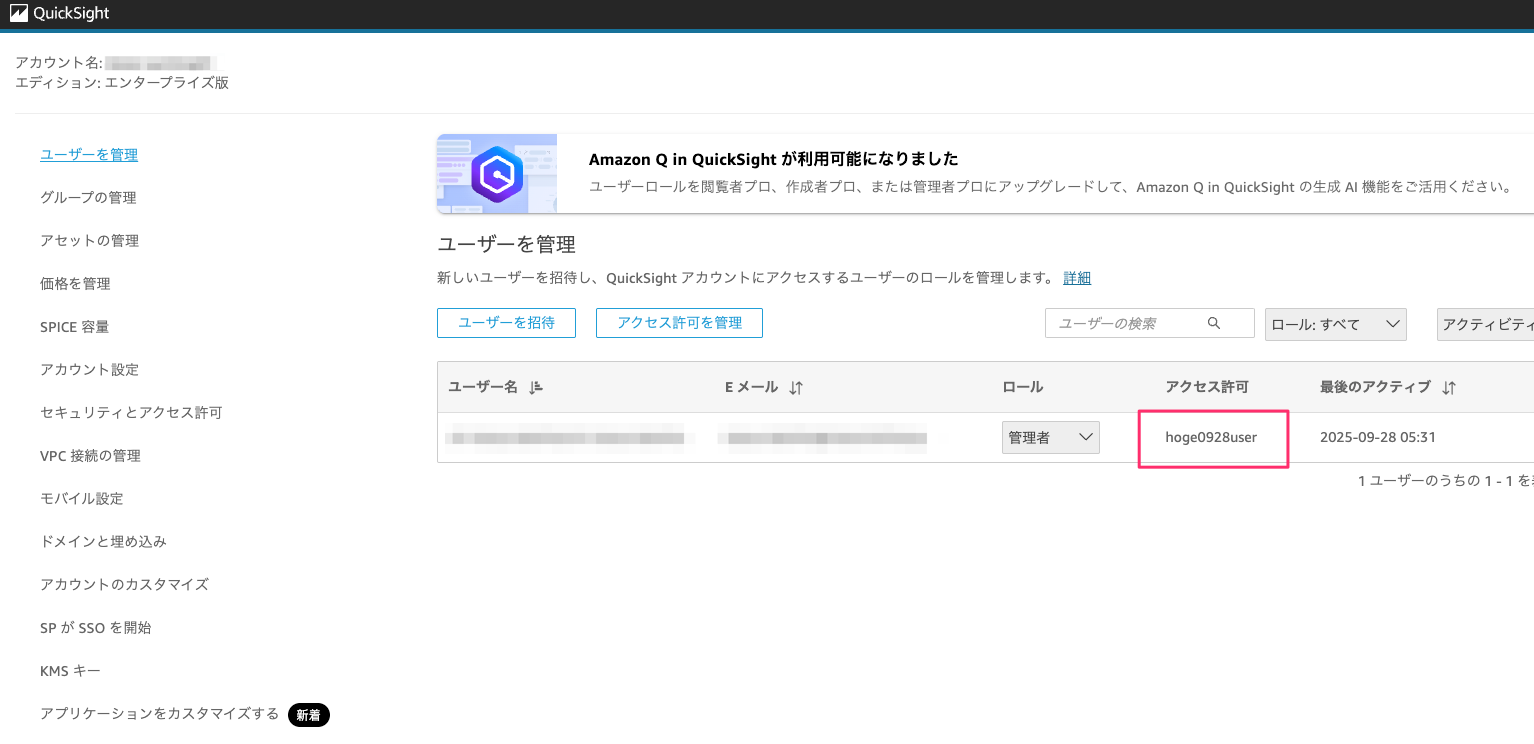Click the ロール column header

(1022, 387)
